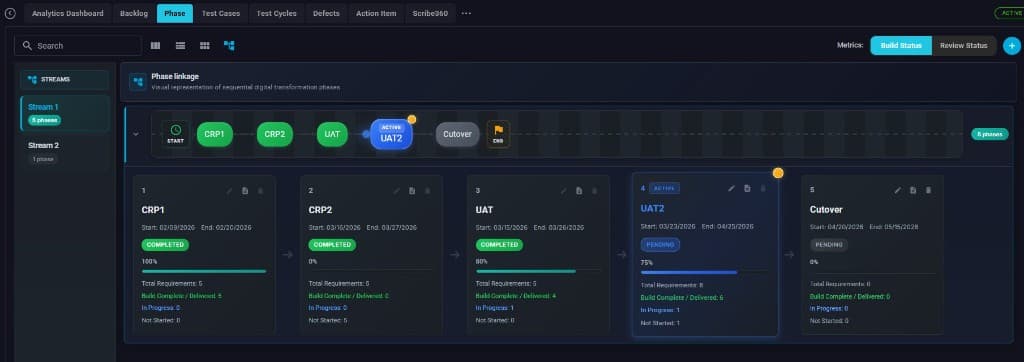
Task: Click the copy document icon on UAT card
Action: 579,191
